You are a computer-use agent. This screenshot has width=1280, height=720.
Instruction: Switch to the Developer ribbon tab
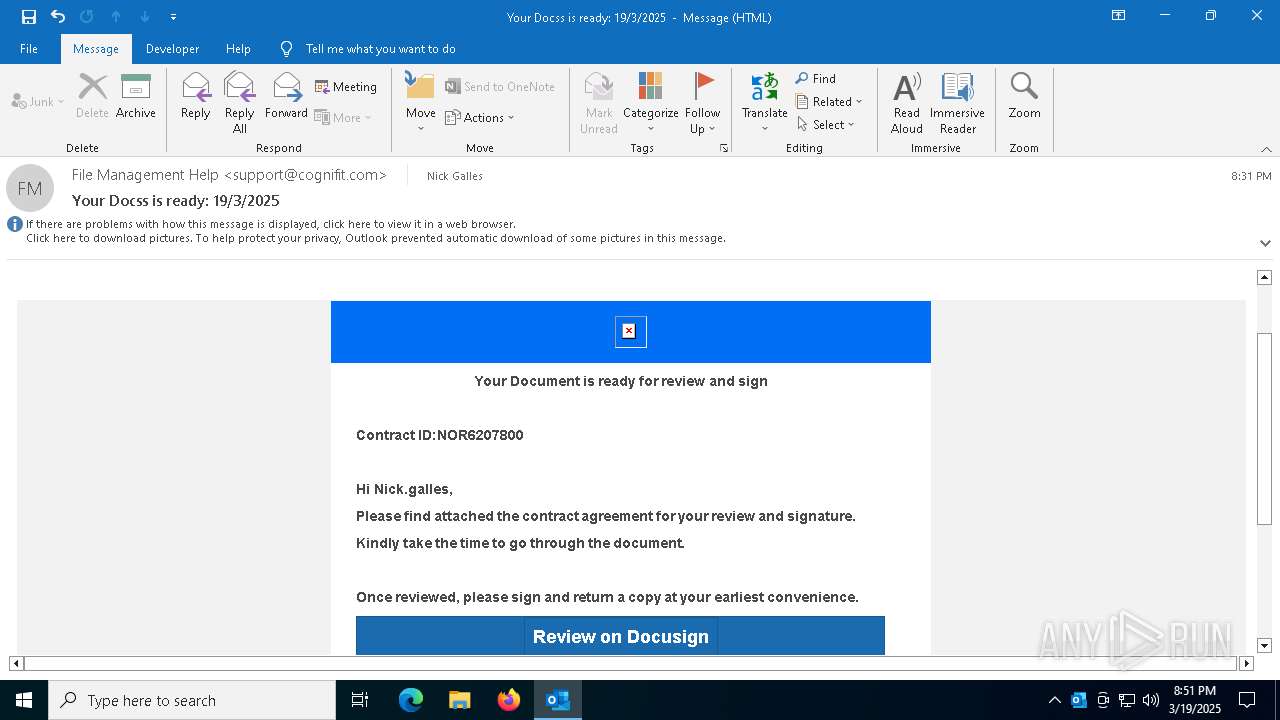pos(172,49)
